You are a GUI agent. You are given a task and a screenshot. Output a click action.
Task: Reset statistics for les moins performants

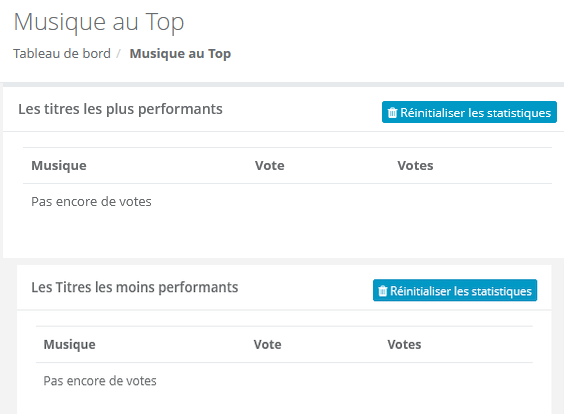(x=455, y=290)
